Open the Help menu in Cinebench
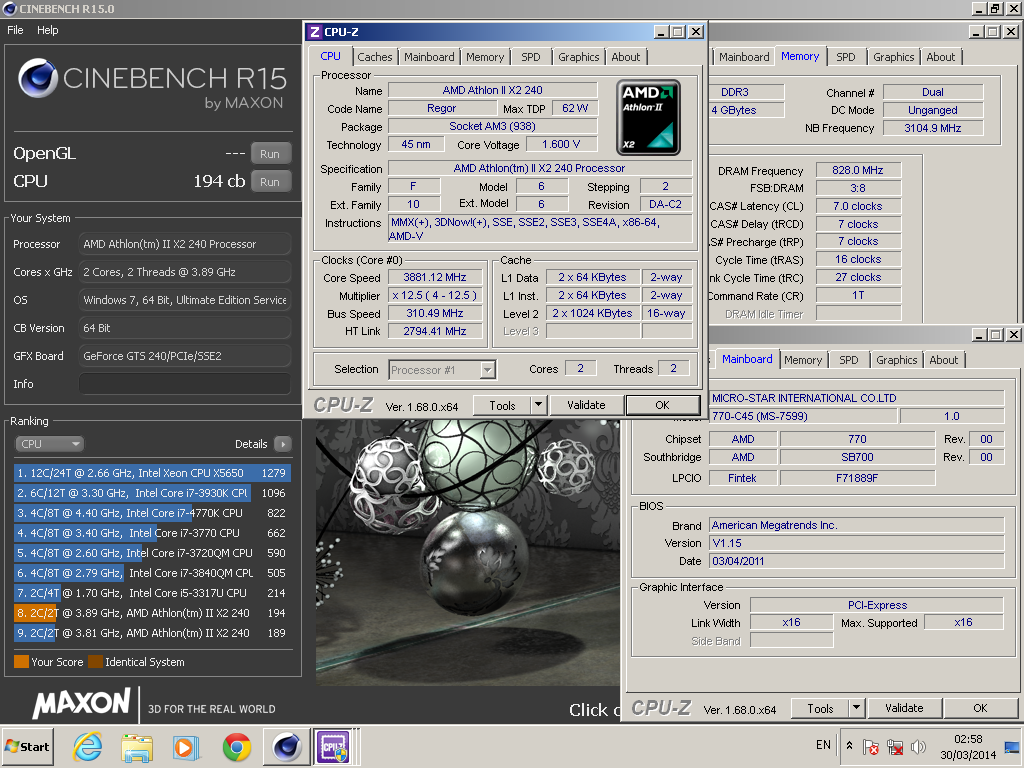This screenshot has width=1024, height=768. [47, 30]
